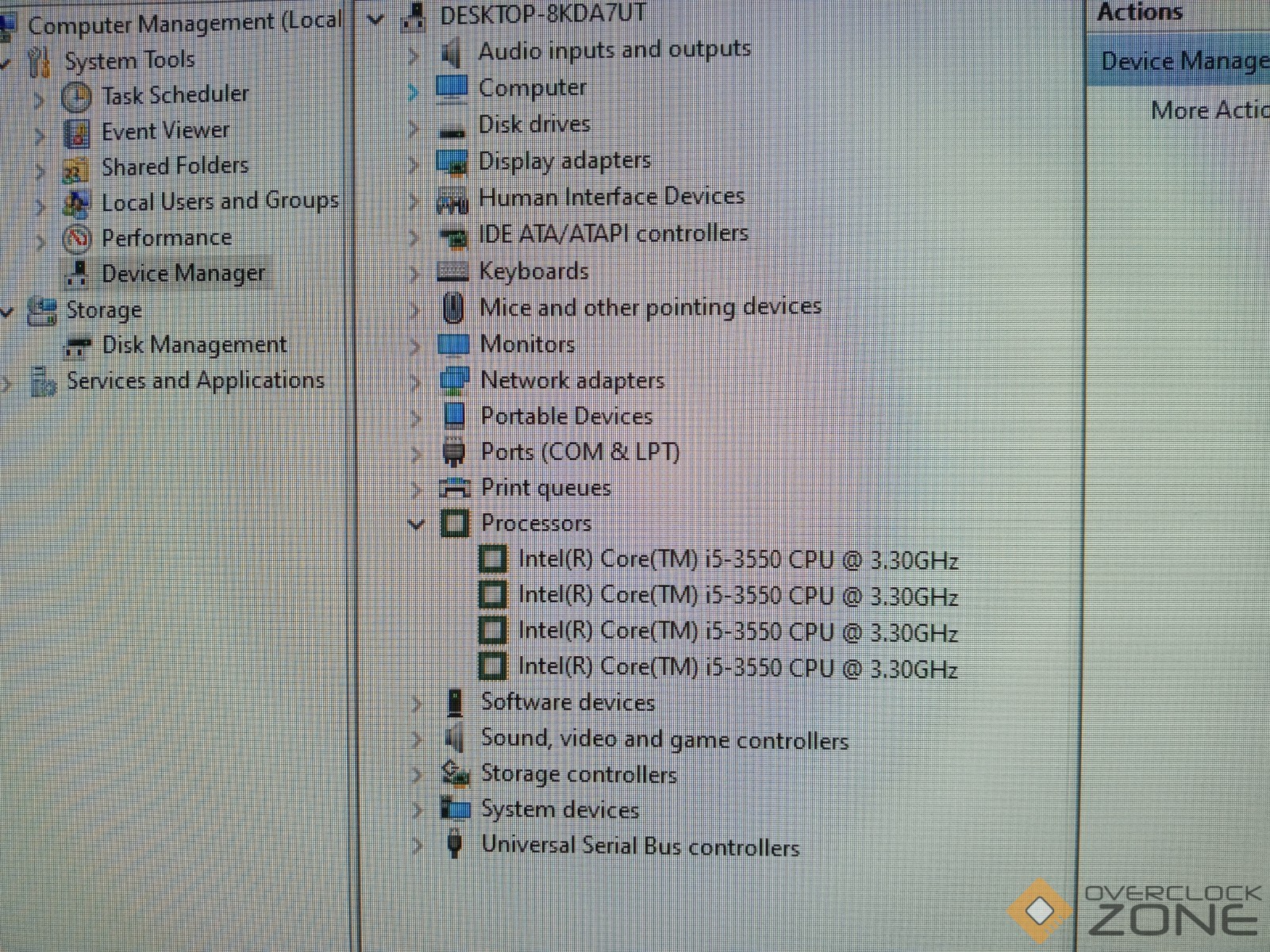Viewport: 1270px width, 952px height.
Task: Click the Task Scheduler clock icon
Action: [x=76, y=98]
